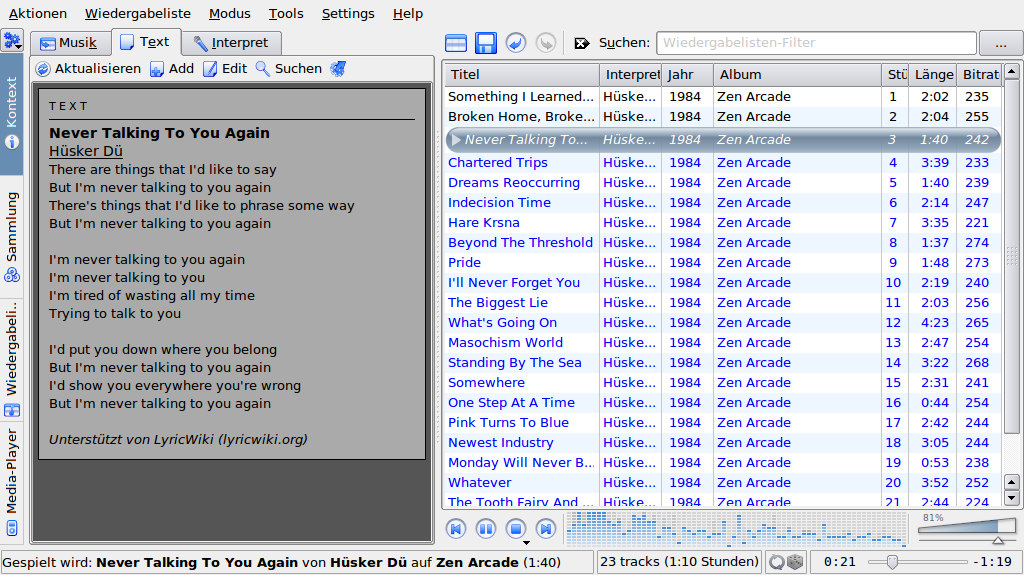This screenshot has width=1024, height=575.
Task: Adjust the volume slider at 81%
Action: [967, 528]
